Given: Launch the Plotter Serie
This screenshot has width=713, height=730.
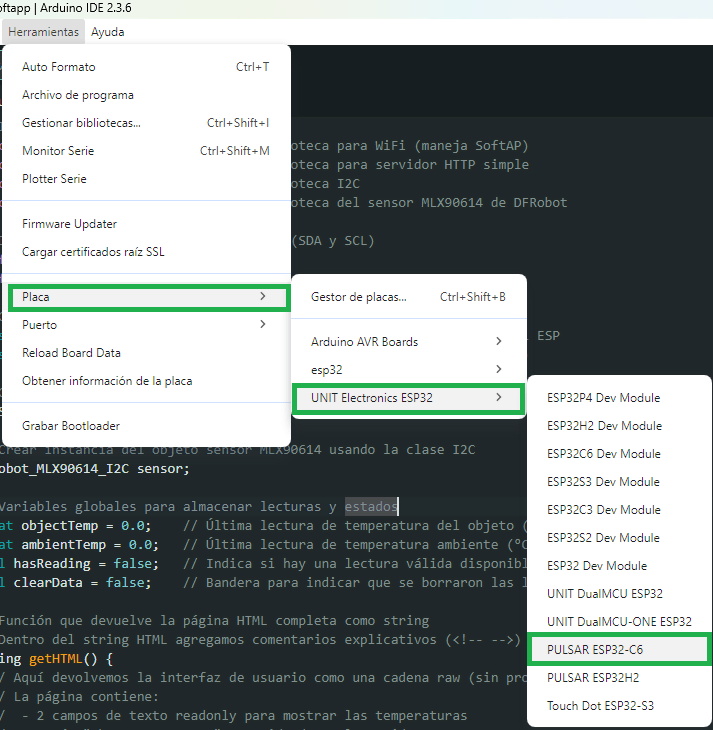Looking at the screenshot, I should (x=146, y=179).
